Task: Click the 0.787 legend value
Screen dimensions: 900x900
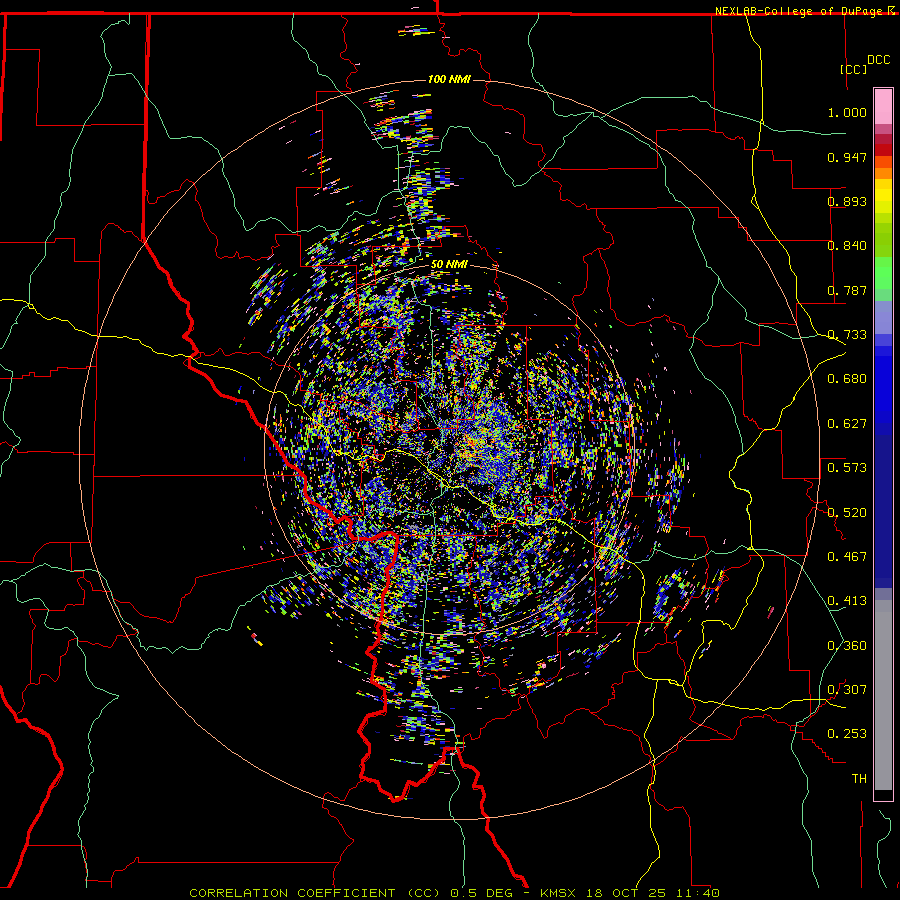Action: click(847, 290)
